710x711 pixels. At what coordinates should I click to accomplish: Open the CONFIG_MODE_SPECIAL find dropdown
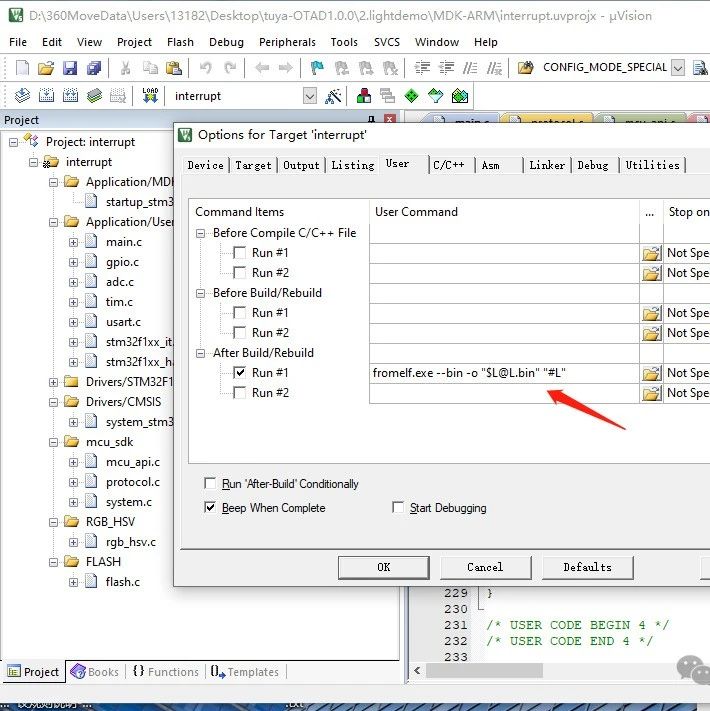[x=678, y=68]
